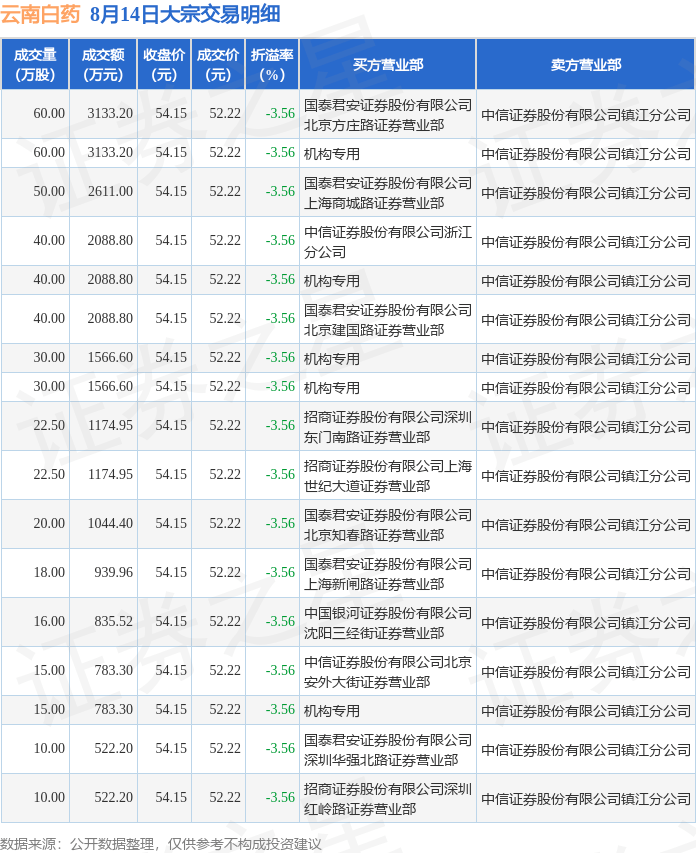Click the 云南白药 stock name in title
This screenshot has height=853, width=696.
41,14
